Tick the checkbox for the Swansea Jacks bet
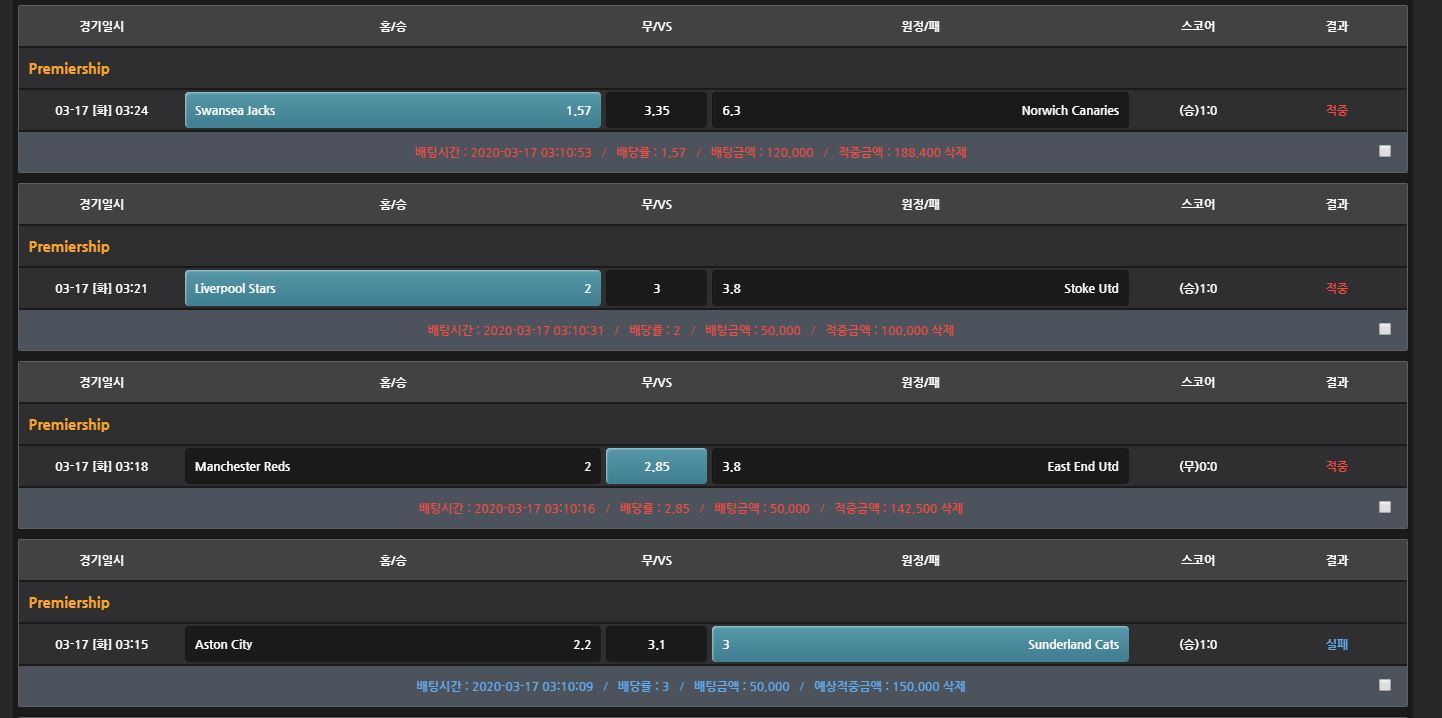This screenshot has width=1442, height=718. pos(1384,151)
